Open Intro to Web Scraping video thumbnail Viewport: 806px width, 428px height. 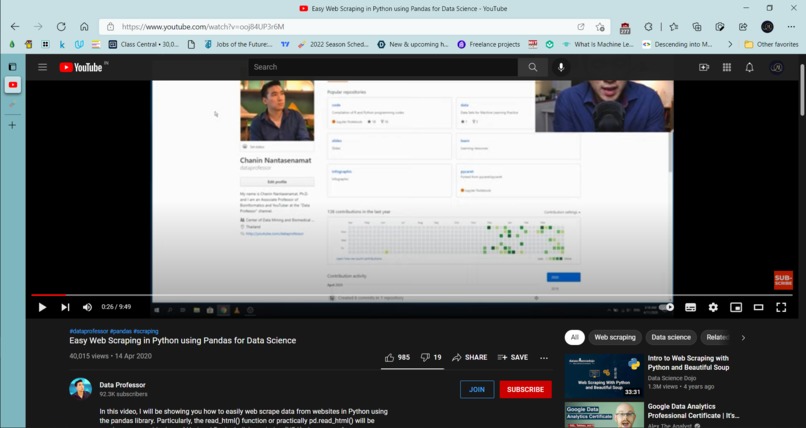coord(604,376)
